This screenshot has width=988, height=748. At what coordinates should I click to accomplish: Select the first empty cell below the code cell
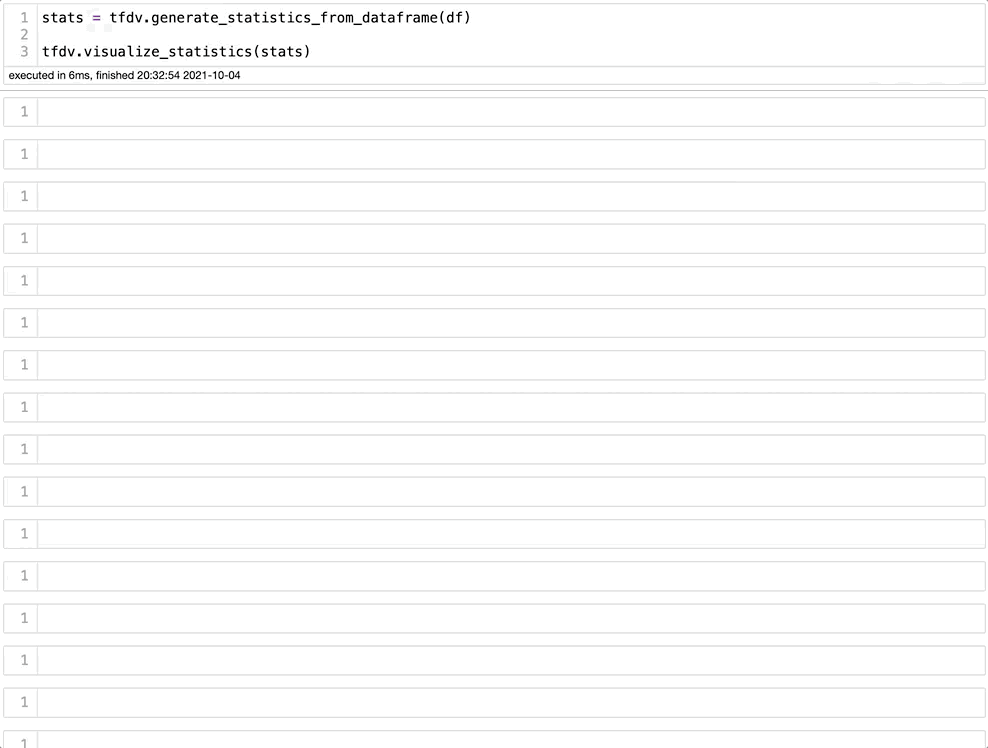click(510, 112)
